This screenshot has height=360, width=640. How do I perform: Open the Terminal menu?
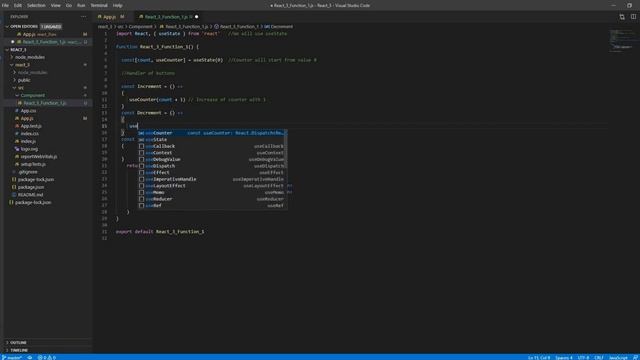point(99,5)
